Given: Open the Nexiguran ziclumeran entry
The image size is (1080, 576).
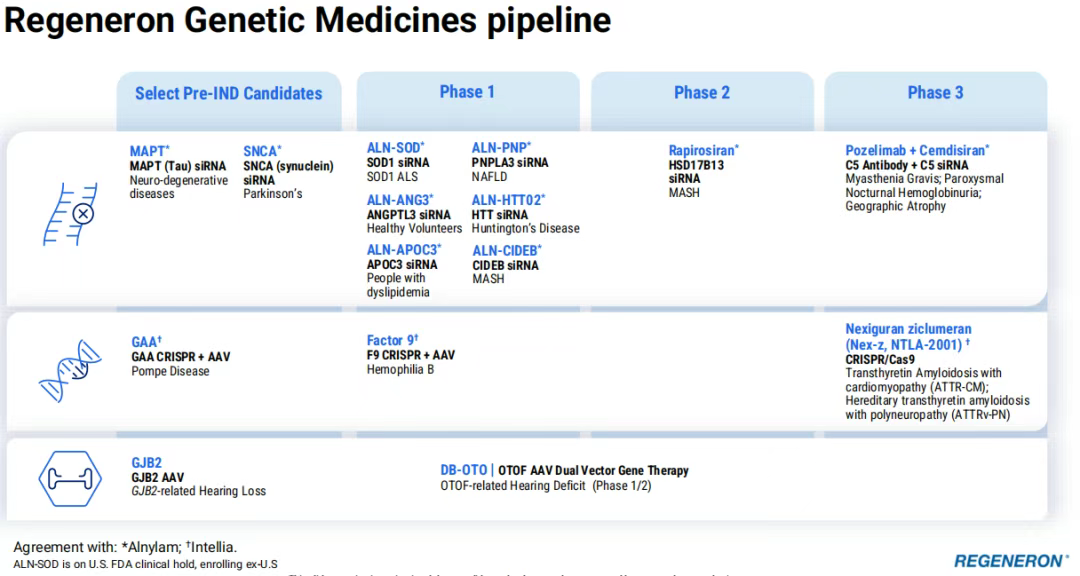Looking at the screenshot, I should 908,336.
